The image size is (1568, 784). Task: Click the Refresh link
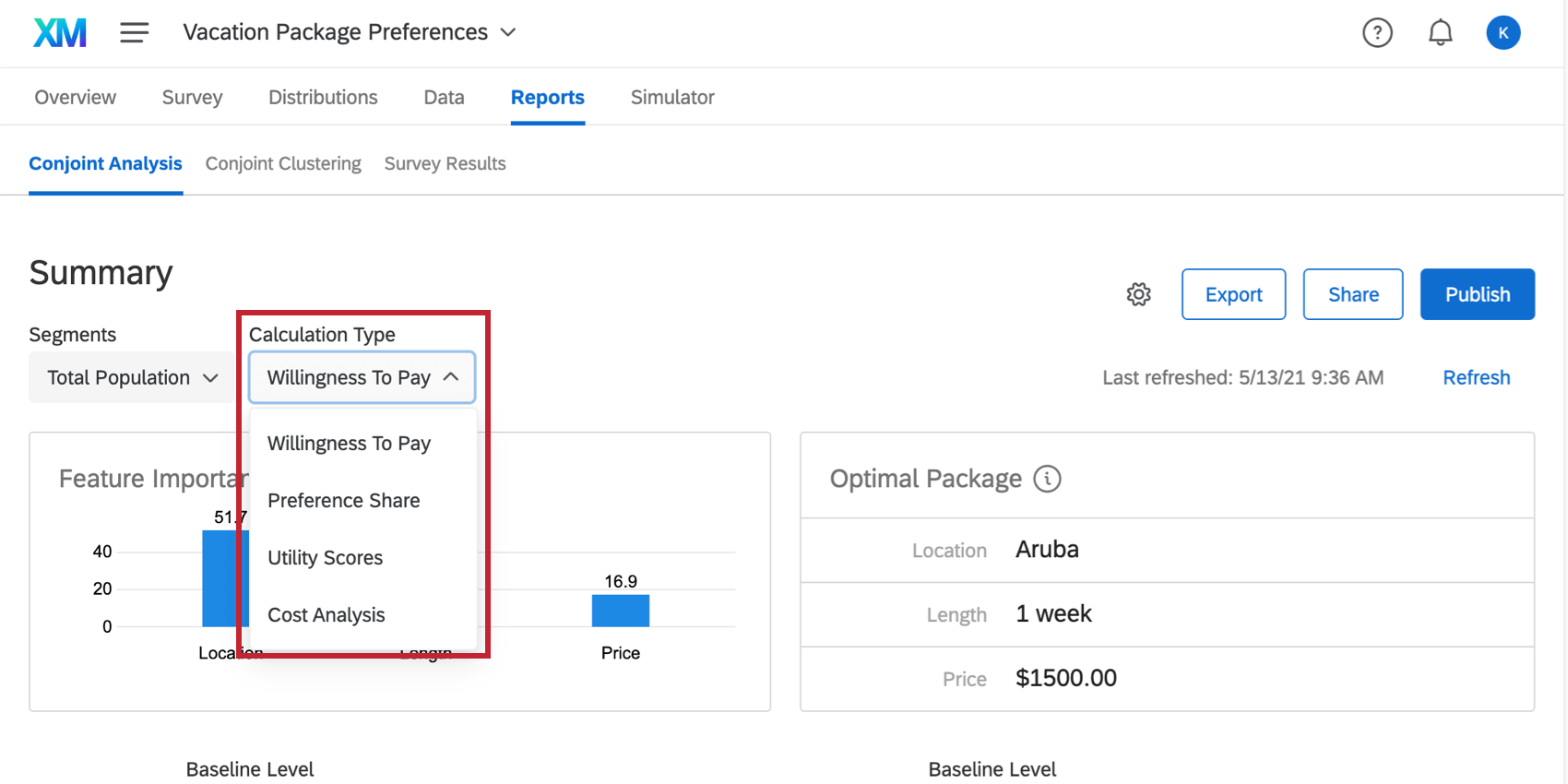(1476, 377)
